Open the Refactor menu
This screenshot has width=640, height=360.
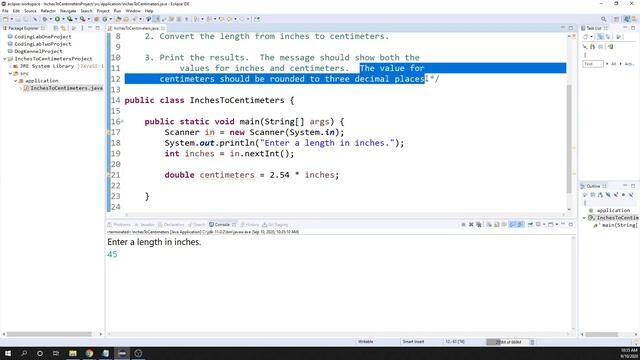(x=48, y=11)
